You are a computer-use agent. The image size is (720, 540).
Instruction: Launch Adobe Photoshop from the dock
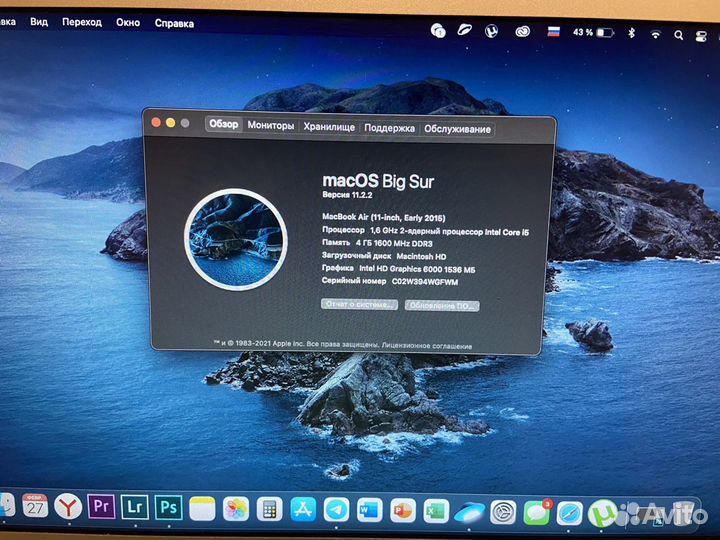168,507
